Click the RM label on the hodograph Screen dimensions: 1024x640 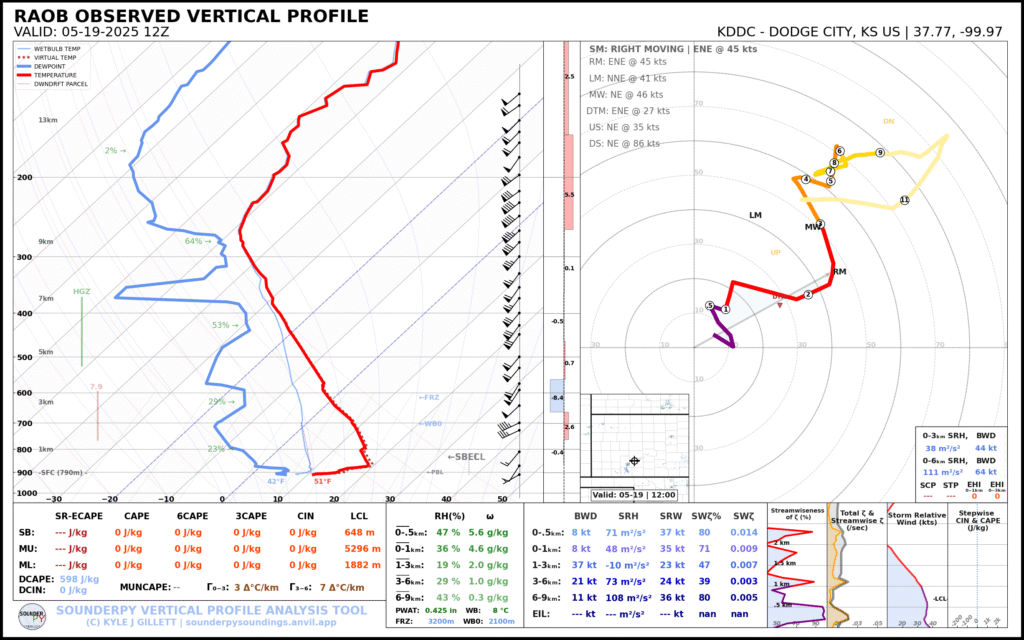pos(840,272)
